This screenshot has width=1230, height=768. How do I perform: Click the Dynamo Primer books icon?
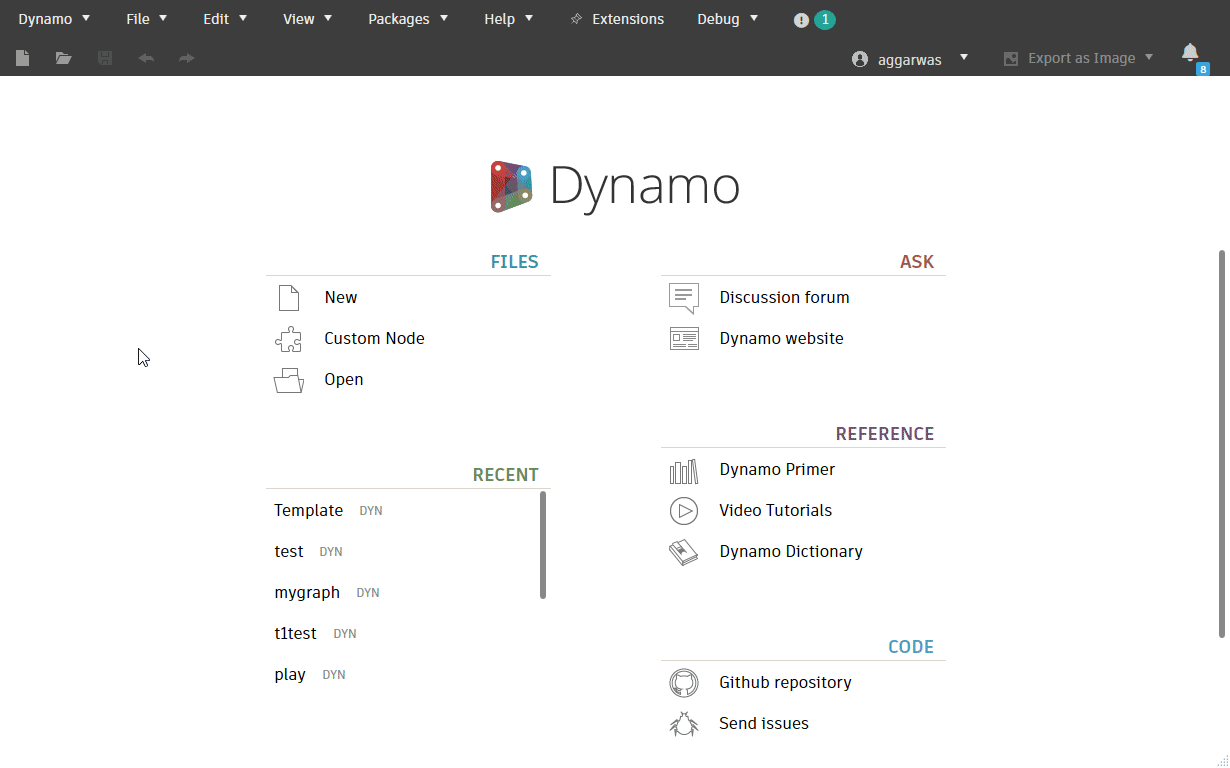[x=684, y=470]
